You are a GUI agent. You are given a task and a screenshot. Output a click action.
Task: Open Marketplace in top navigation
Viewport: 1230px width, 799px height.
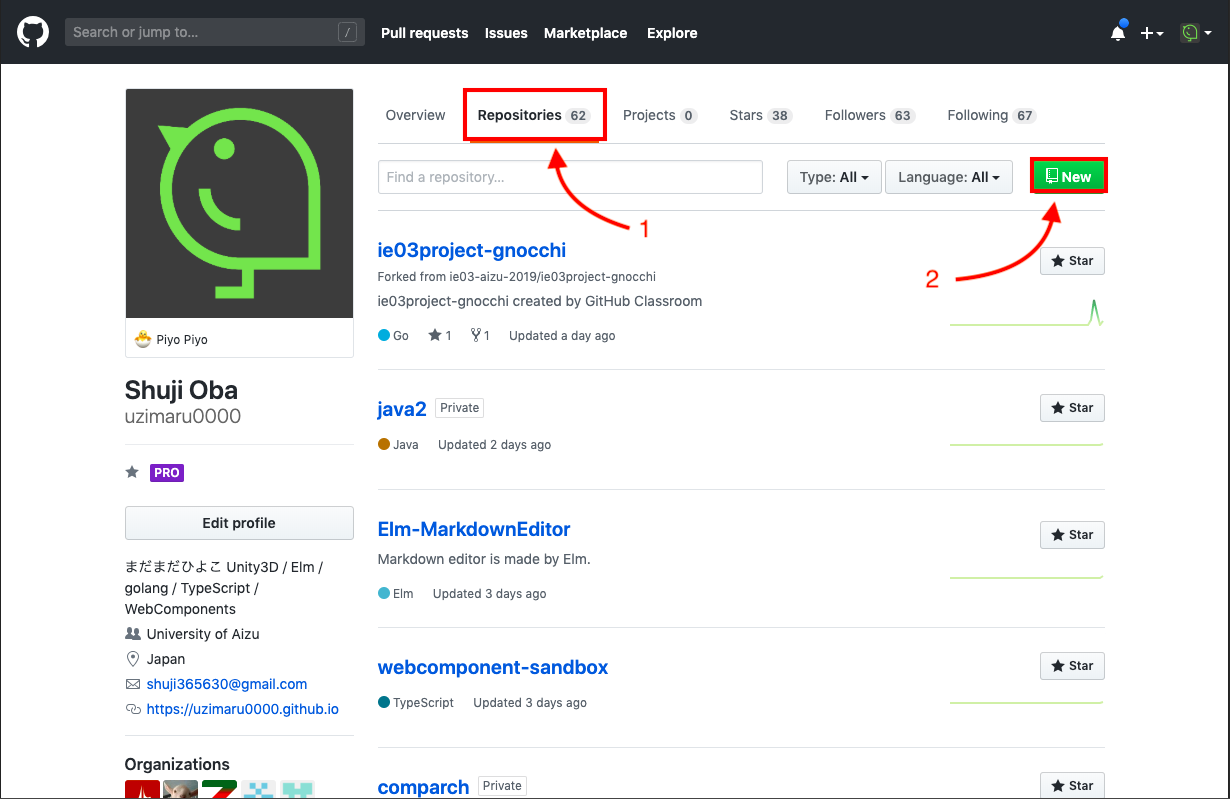(585, 33)
